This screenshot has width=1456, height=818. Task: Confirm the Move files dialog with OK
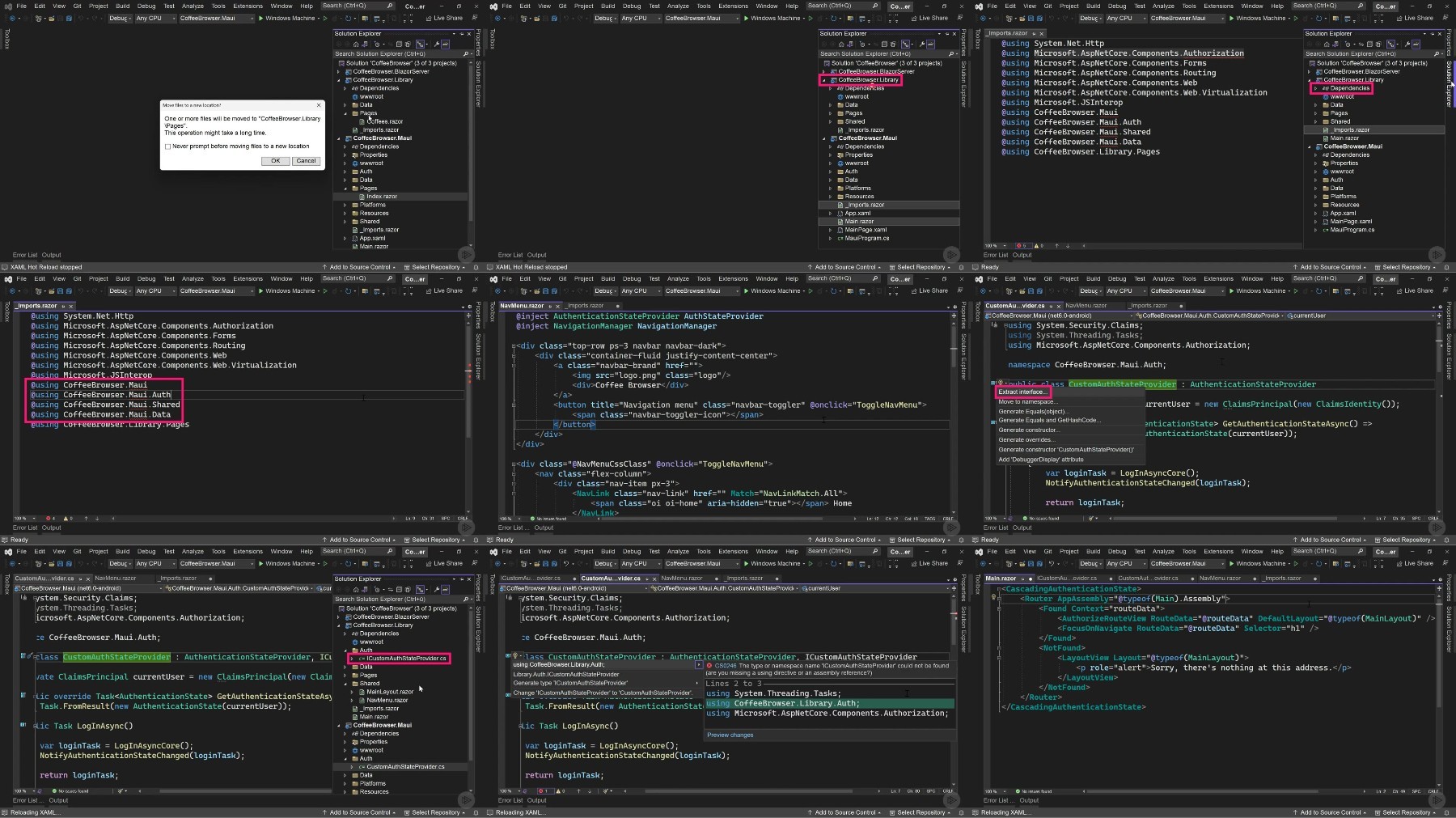pyautogui.click(x=275, y=161)
